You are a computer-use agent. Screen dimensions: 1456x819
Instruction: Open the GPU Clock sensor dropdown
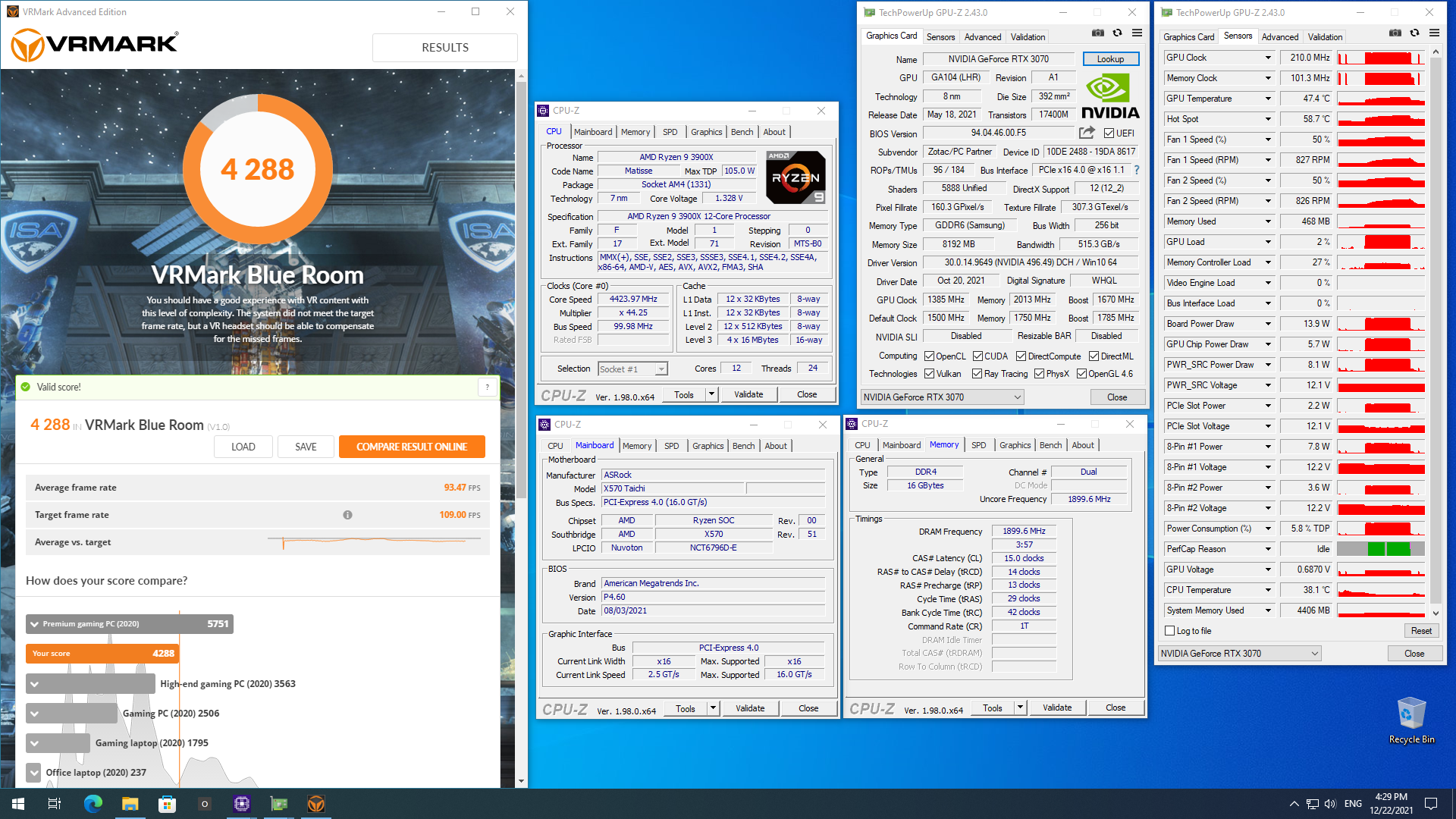[x=1267, y=58]
